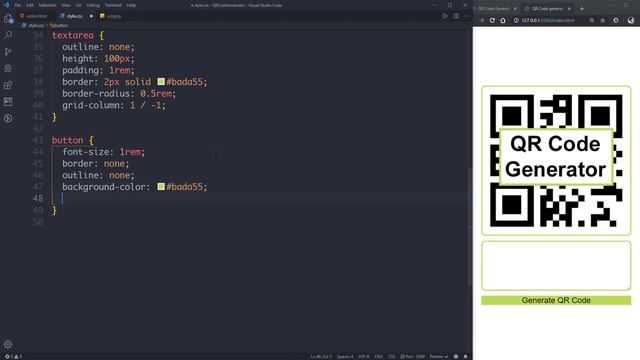Click the CSS language mode indicator

click(x=391, y=356)
